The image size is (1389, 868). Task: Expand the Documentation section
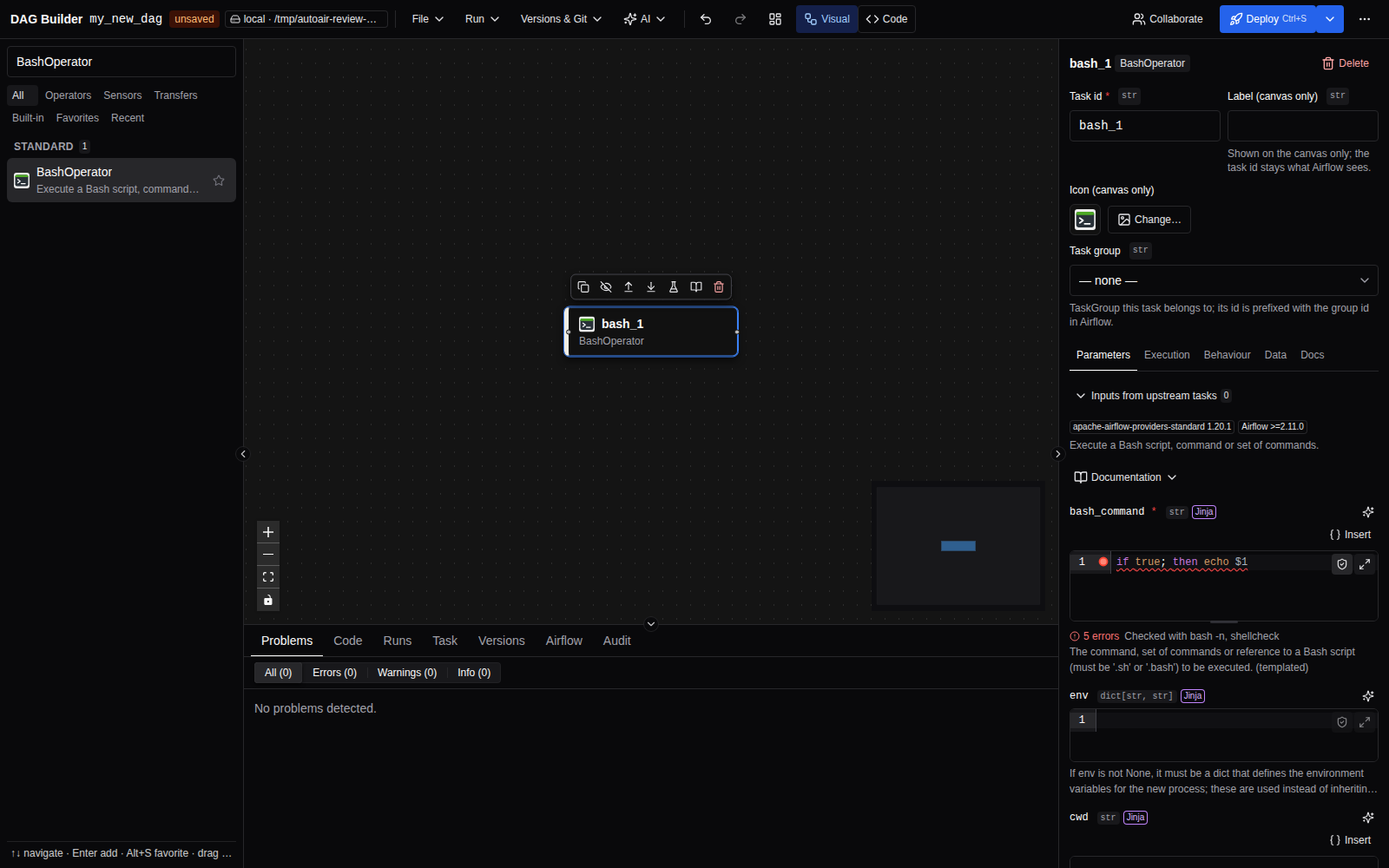(1126, 477)
